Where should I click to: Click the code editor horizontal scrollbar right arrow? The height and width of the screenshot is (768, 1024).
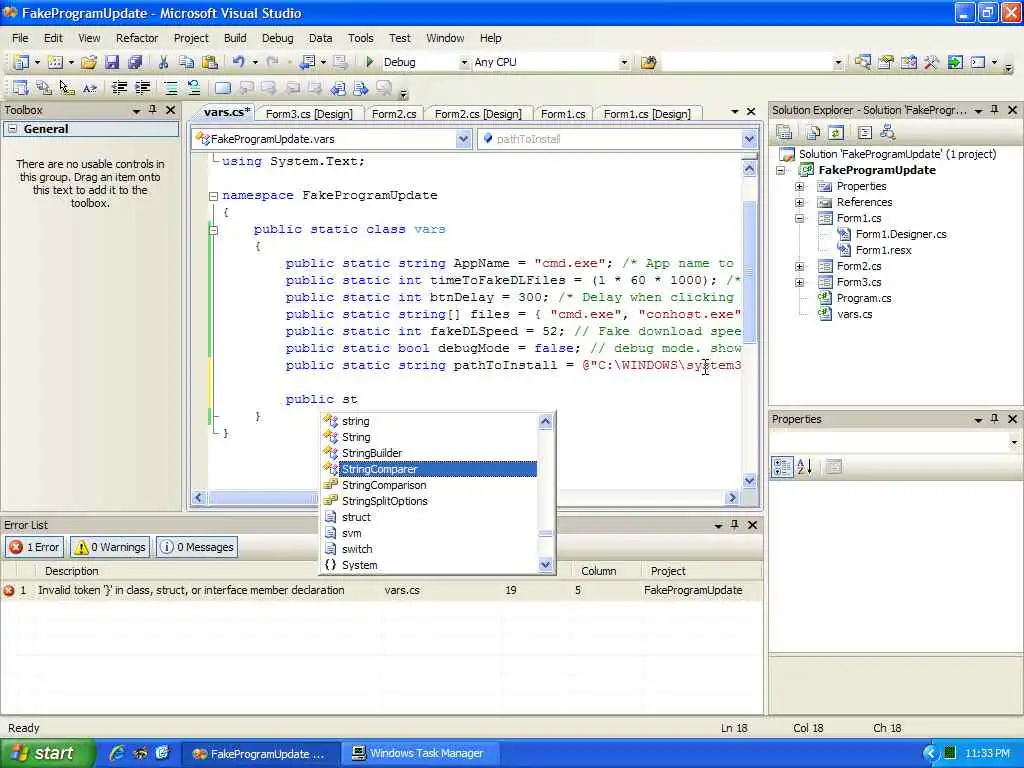732,498
